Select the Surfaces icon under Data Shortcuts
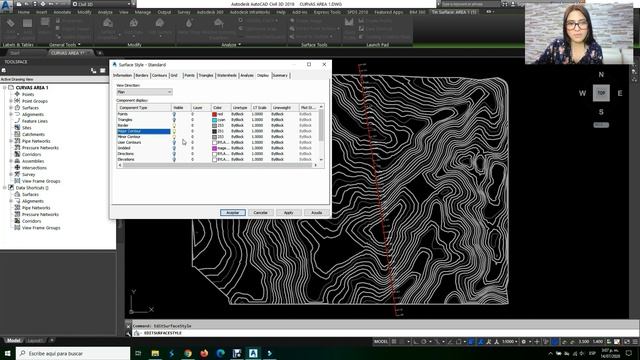The height and width of the screenshot is (360, 640). pyautogui.click(x=17, y=194)
